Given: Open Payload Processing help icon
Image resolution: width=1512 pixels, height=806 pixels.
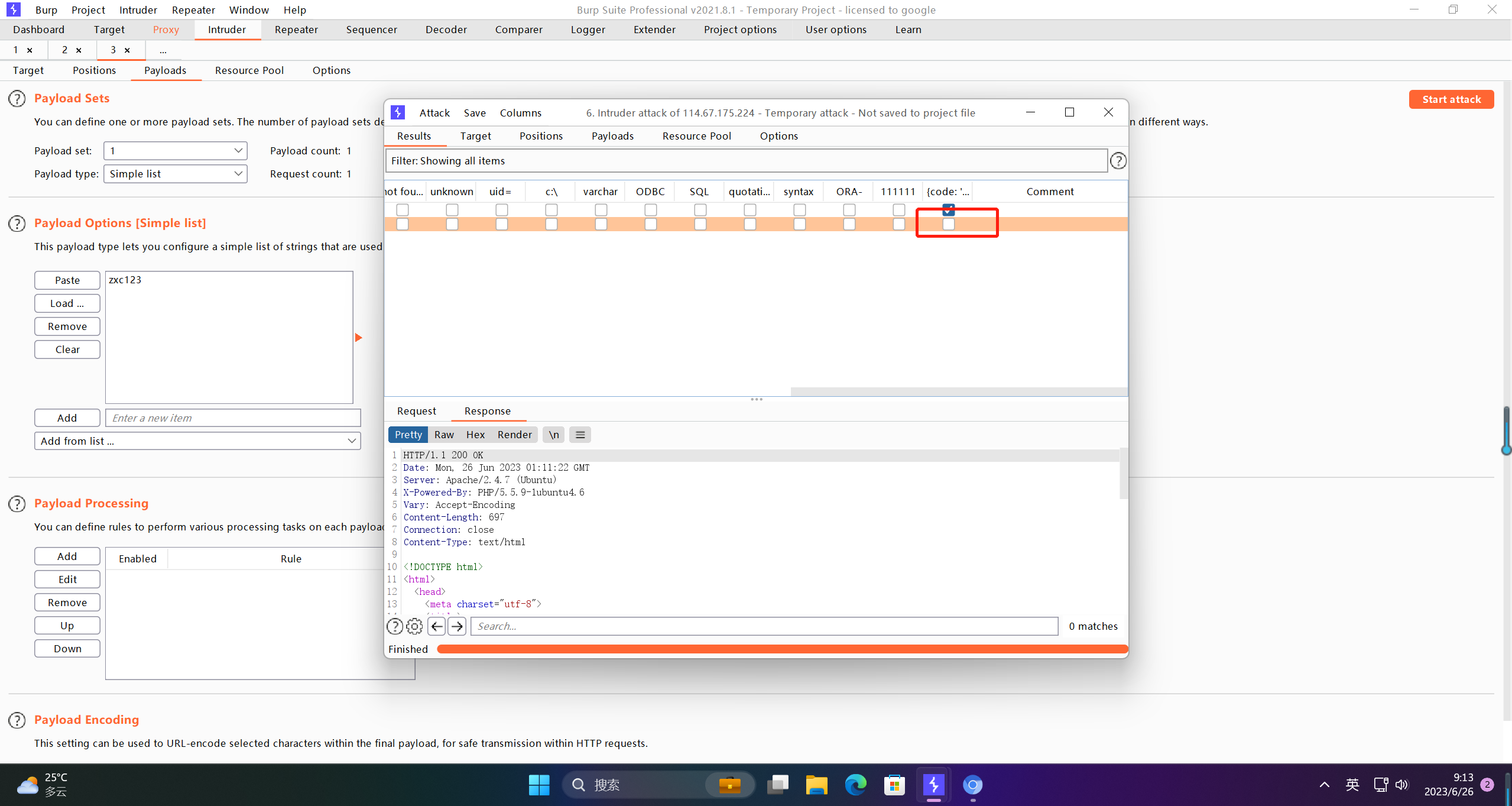Looking at the screenshot, I should (x=17, y=503).
